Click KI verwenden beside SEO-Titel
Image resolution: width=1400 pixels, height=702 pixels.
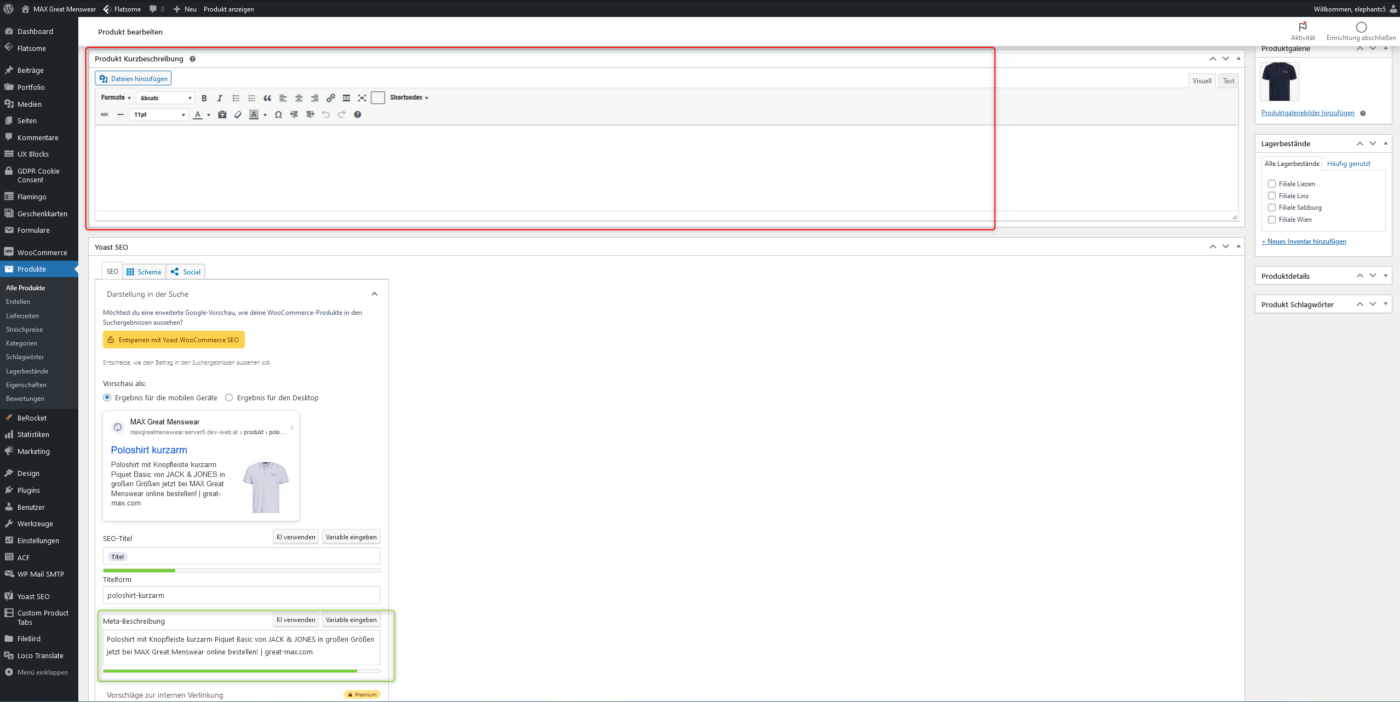(296, 537)
